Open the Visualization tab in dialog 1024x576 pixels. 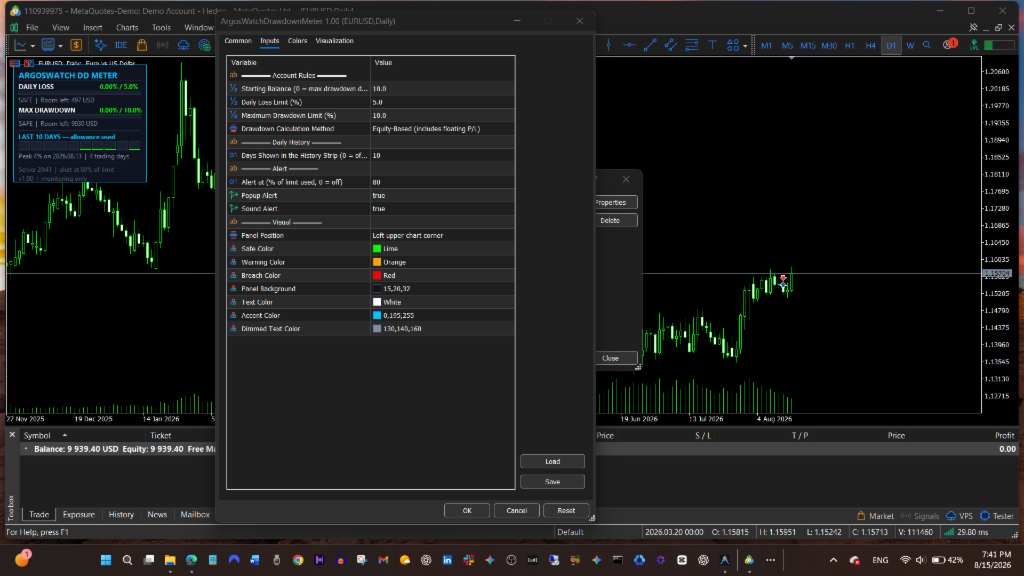click(x=334, y=41)
